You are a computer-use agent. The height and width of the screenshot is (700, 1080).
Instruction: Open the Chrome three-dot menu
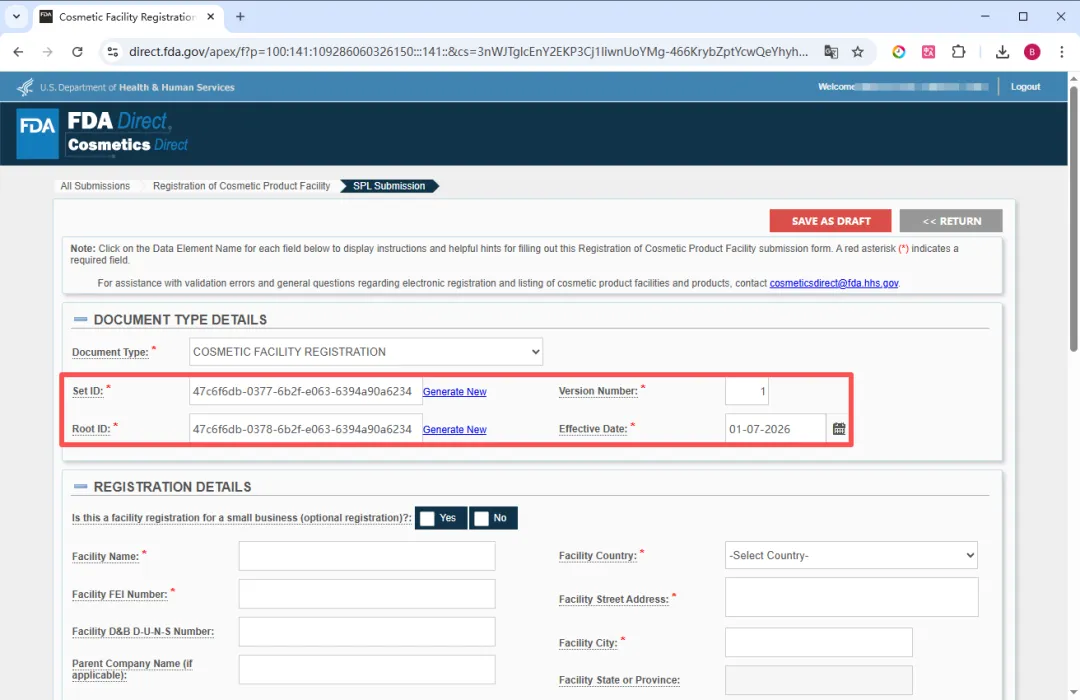point(1061,52)
